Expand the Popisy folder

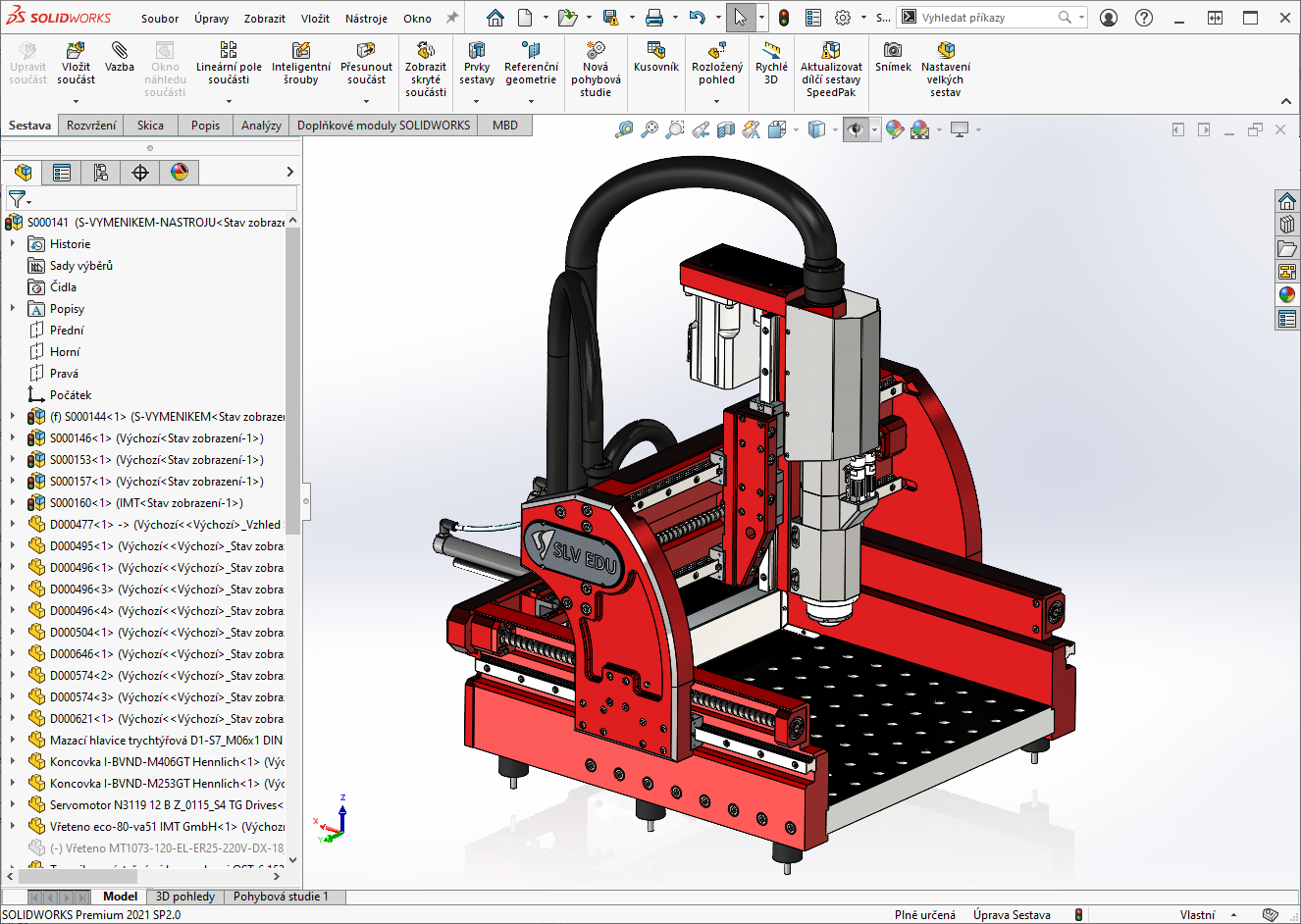[13, 309]
